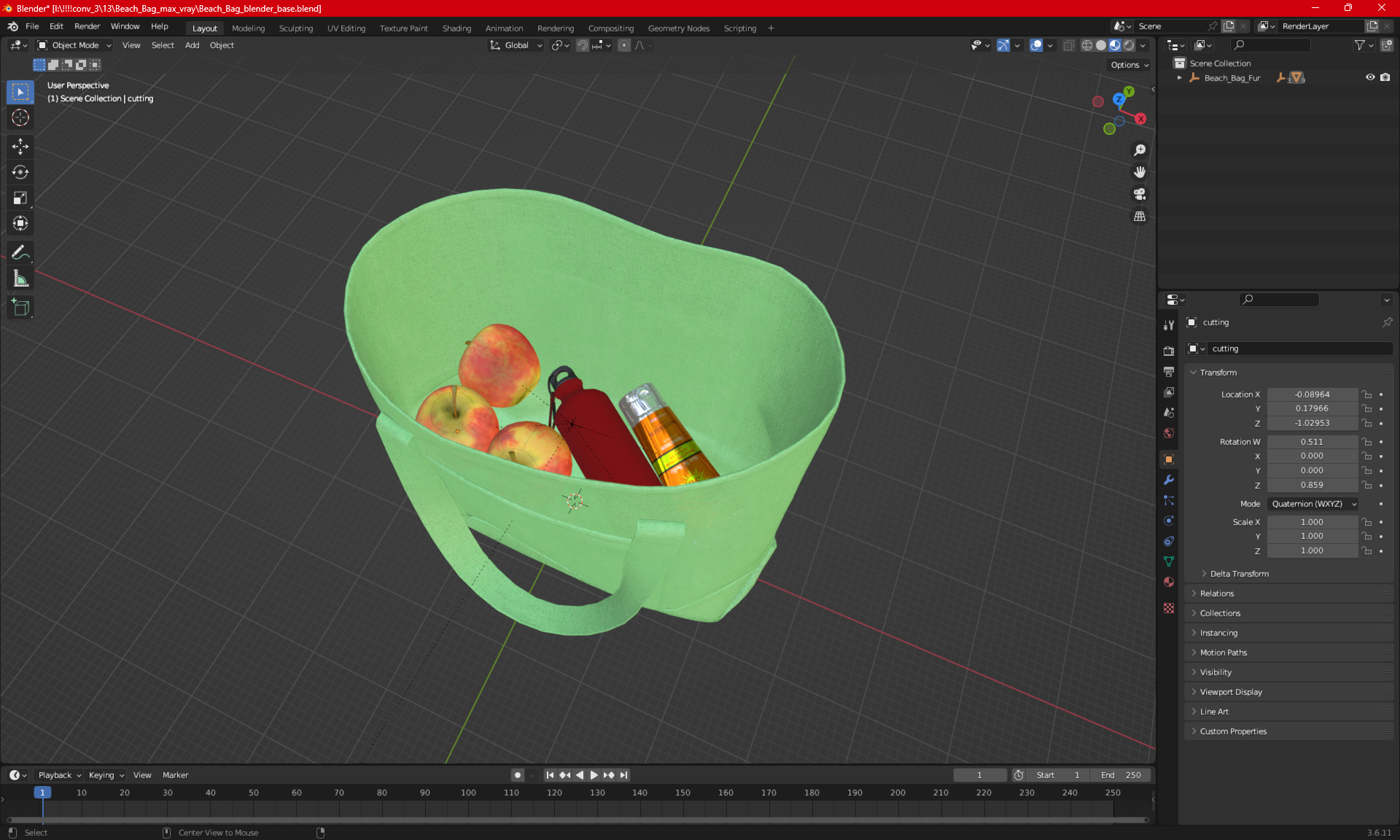Switch to Geometry Nodes workspace tab

(678, 28)
